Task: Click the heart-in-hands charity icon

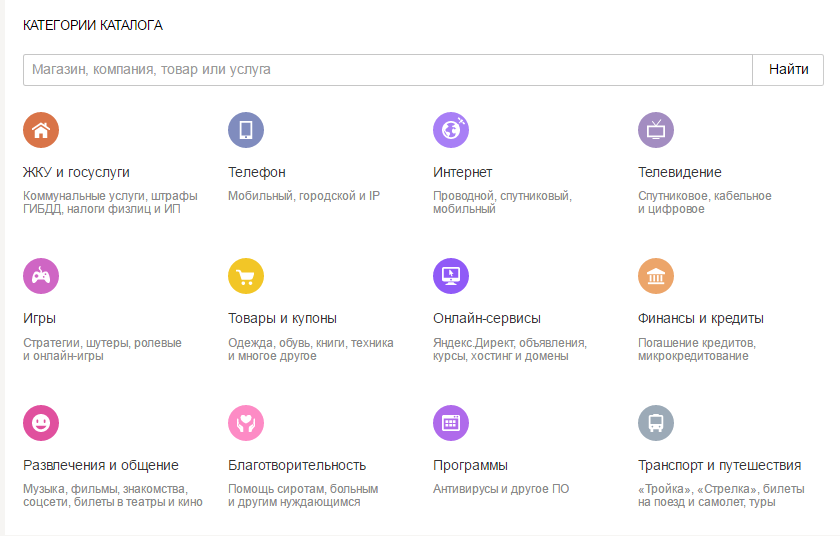Action: pyautogui.click(x=246, y=423)
